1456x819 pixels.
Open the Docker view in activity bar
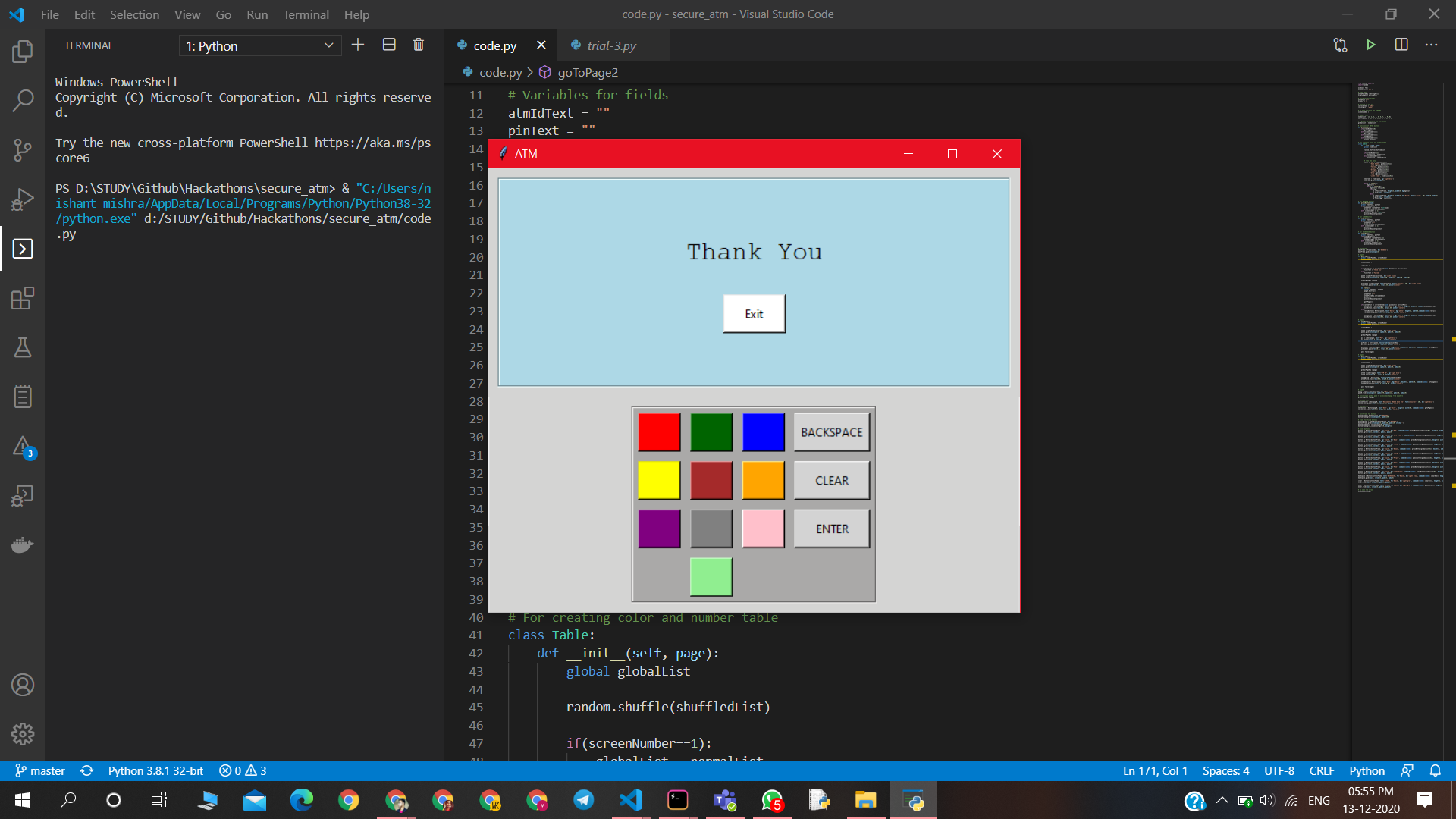pyautogui.click(x=23, y=544)
